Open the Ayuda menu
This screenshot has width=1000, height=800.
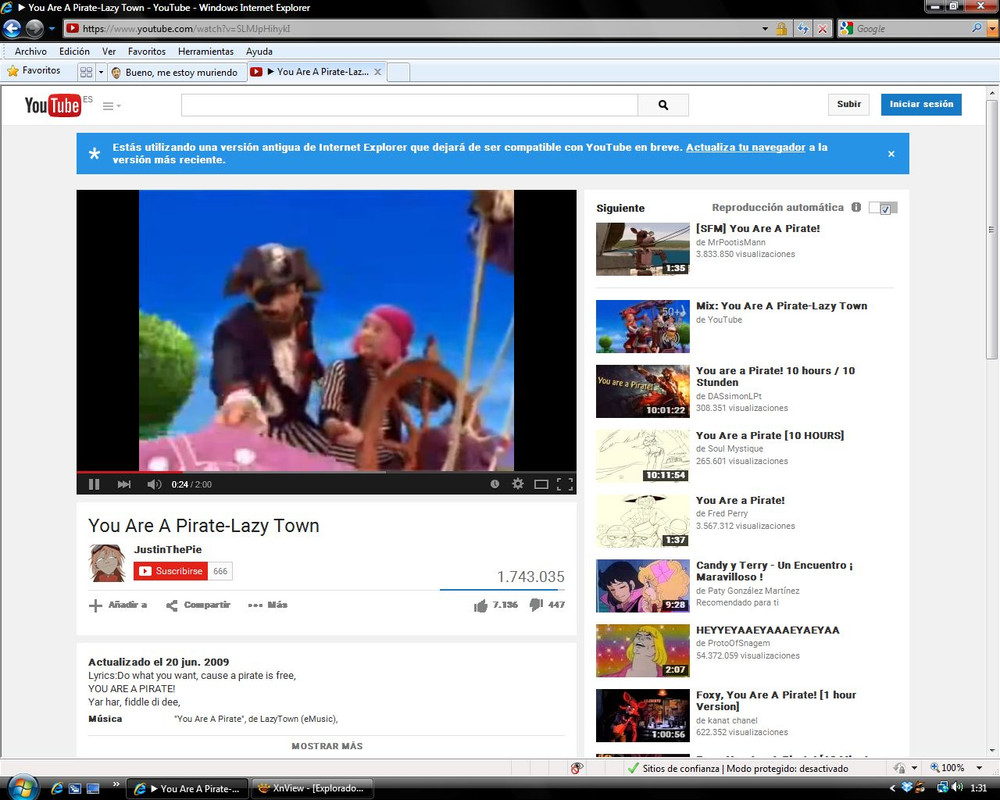tap(259, 52)
